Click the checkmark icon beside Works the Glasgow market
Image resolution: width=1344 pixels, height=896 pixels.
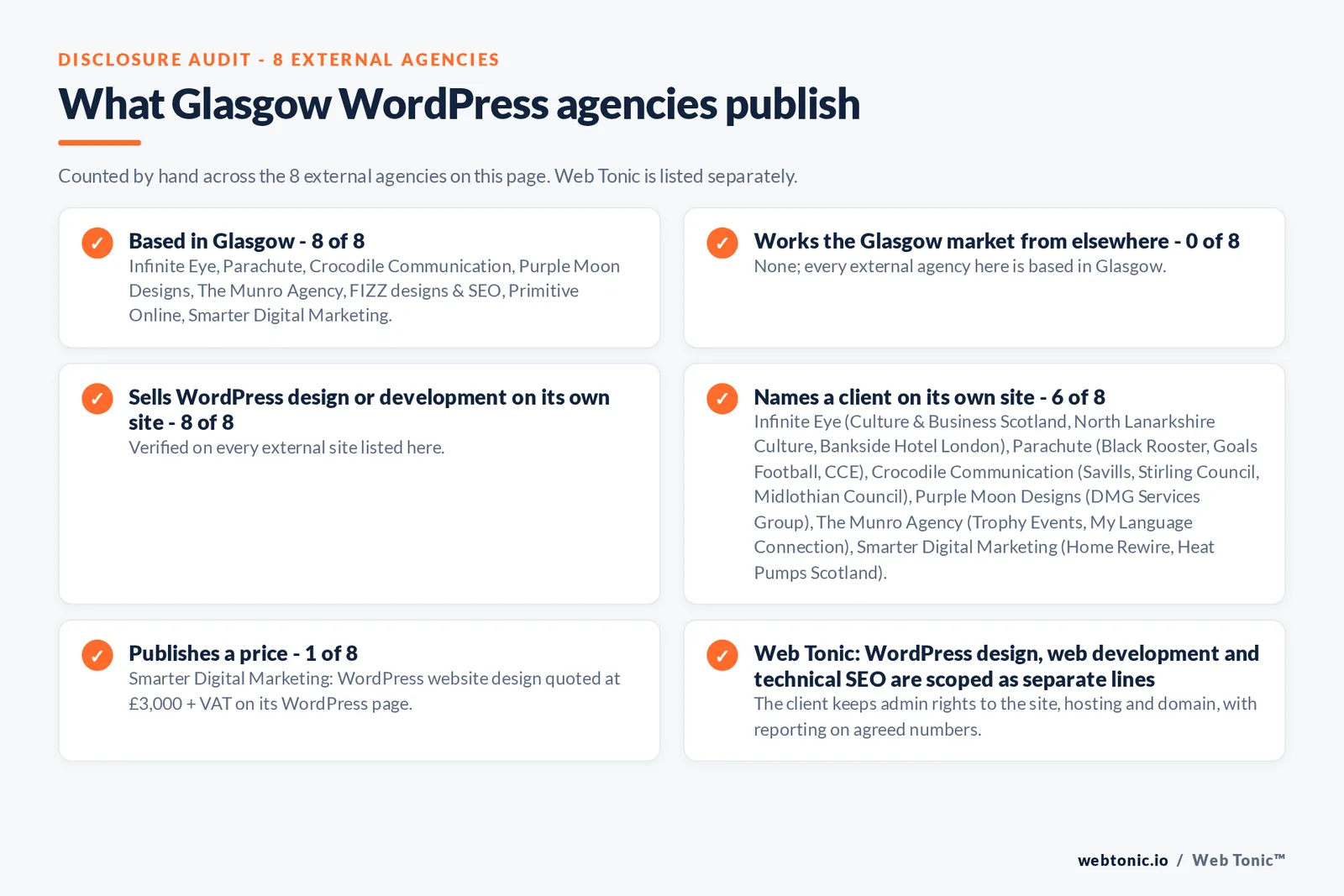(722, 243)
